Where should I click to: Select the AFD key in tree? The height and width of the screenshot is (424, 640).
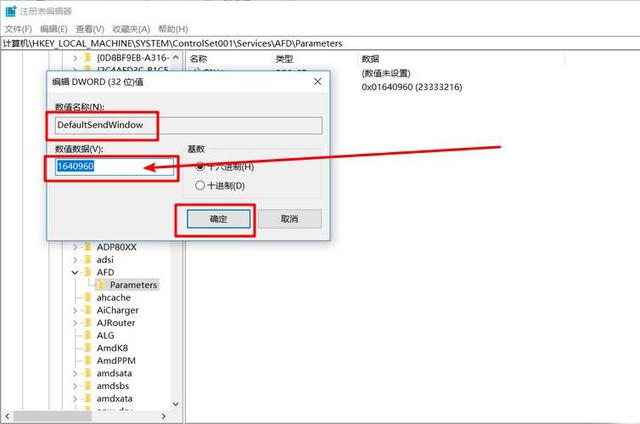[105, 272]
